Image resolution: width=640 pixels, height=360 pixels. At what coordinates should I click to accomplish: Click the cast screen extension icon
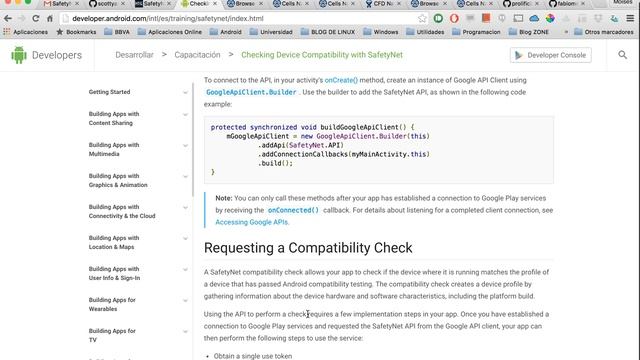click(518, 18)
